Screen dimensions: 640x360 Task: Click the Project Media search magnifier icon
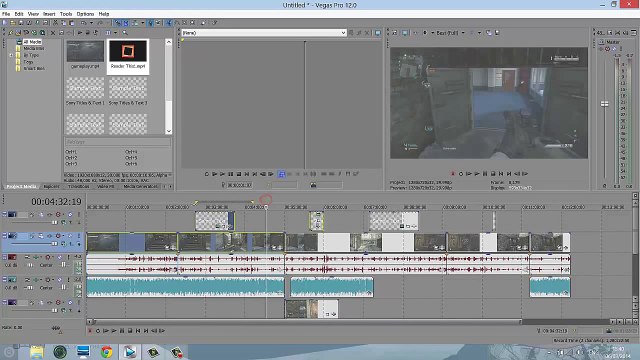pos(125,33)
